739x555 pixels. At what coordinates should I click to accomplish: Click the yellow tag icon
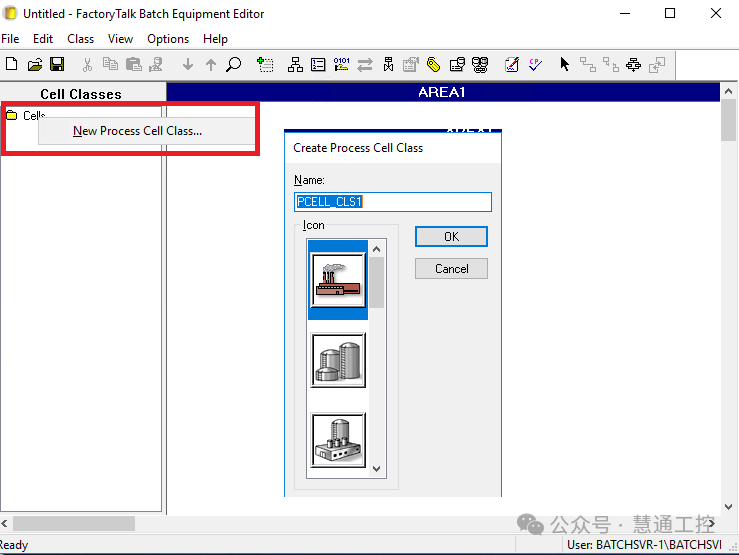(x=433, y=64)
